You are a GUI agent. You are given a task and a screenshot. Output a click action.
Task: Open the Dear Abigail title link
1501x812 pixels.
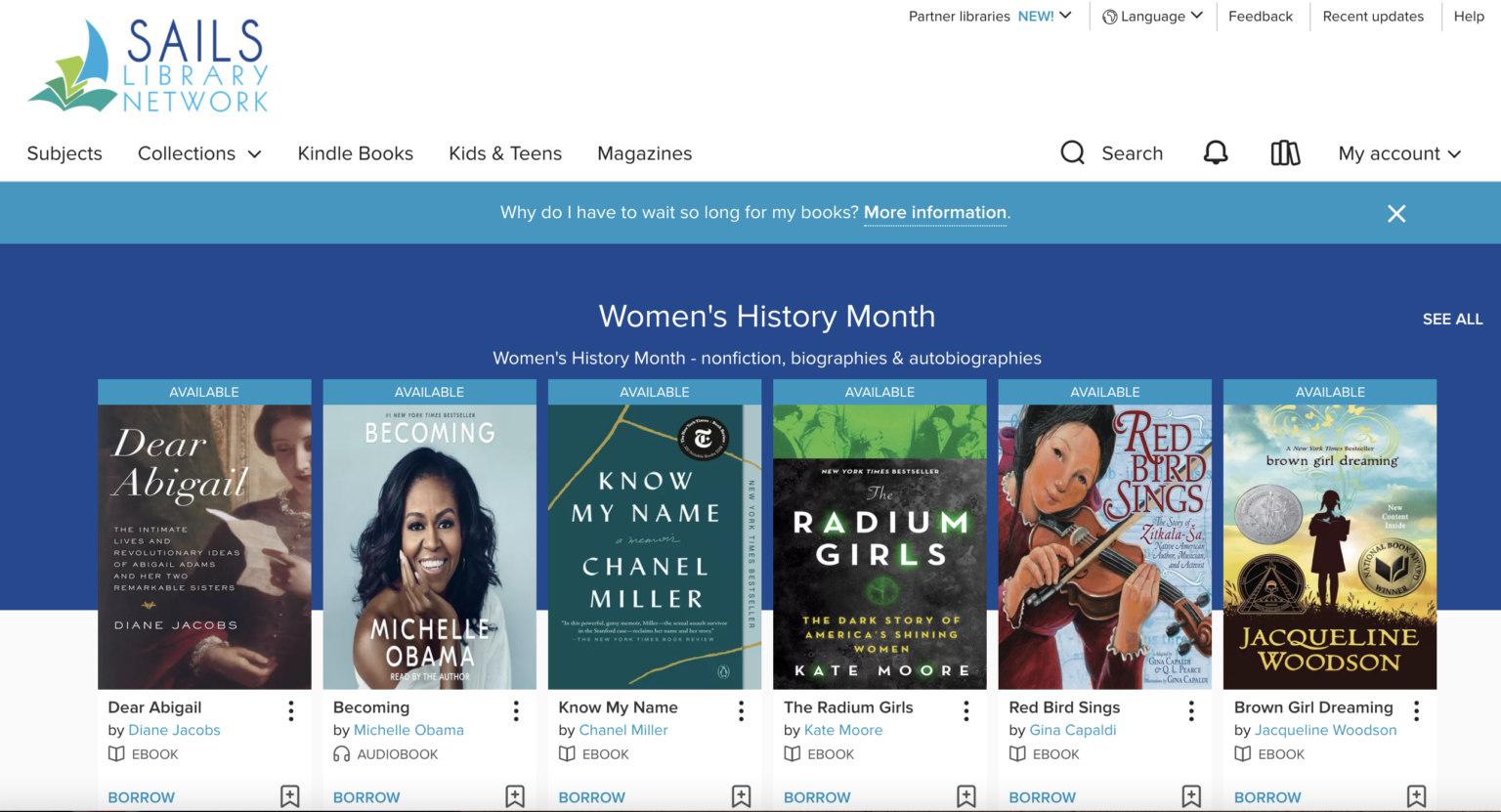[x=154, y=707]
